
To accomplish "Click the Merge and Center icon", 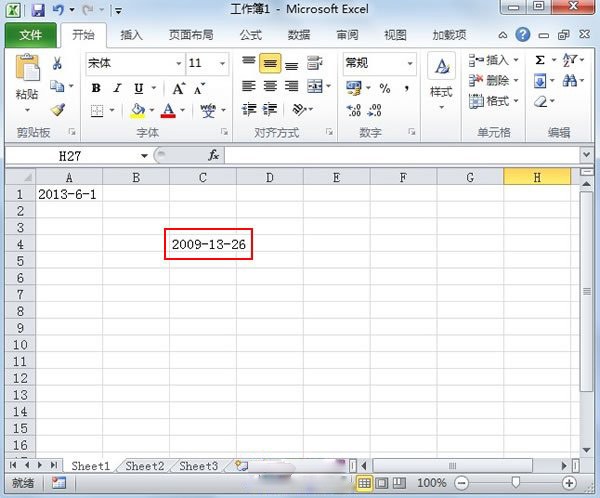I will click(x=315, y=87).
